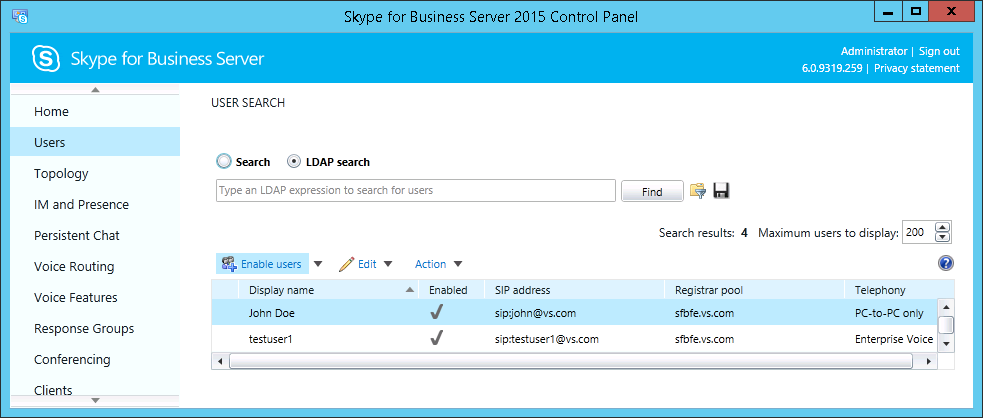Click sfbfe.vs.com pool for John Doe
Viewport: 983px width, 418px height.
pyautogui.click(x=705, y=313)
